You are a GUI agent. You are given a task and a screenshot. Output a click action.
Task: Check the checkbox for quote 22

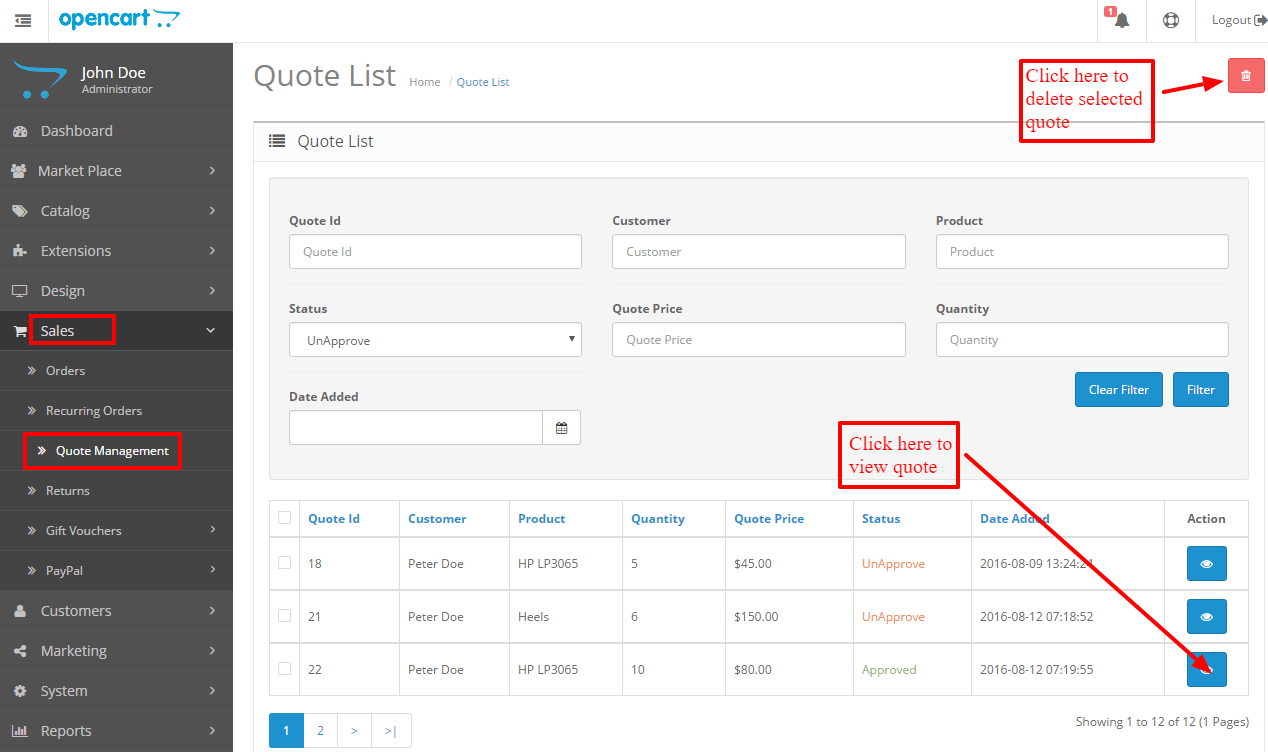click(284, 669)
